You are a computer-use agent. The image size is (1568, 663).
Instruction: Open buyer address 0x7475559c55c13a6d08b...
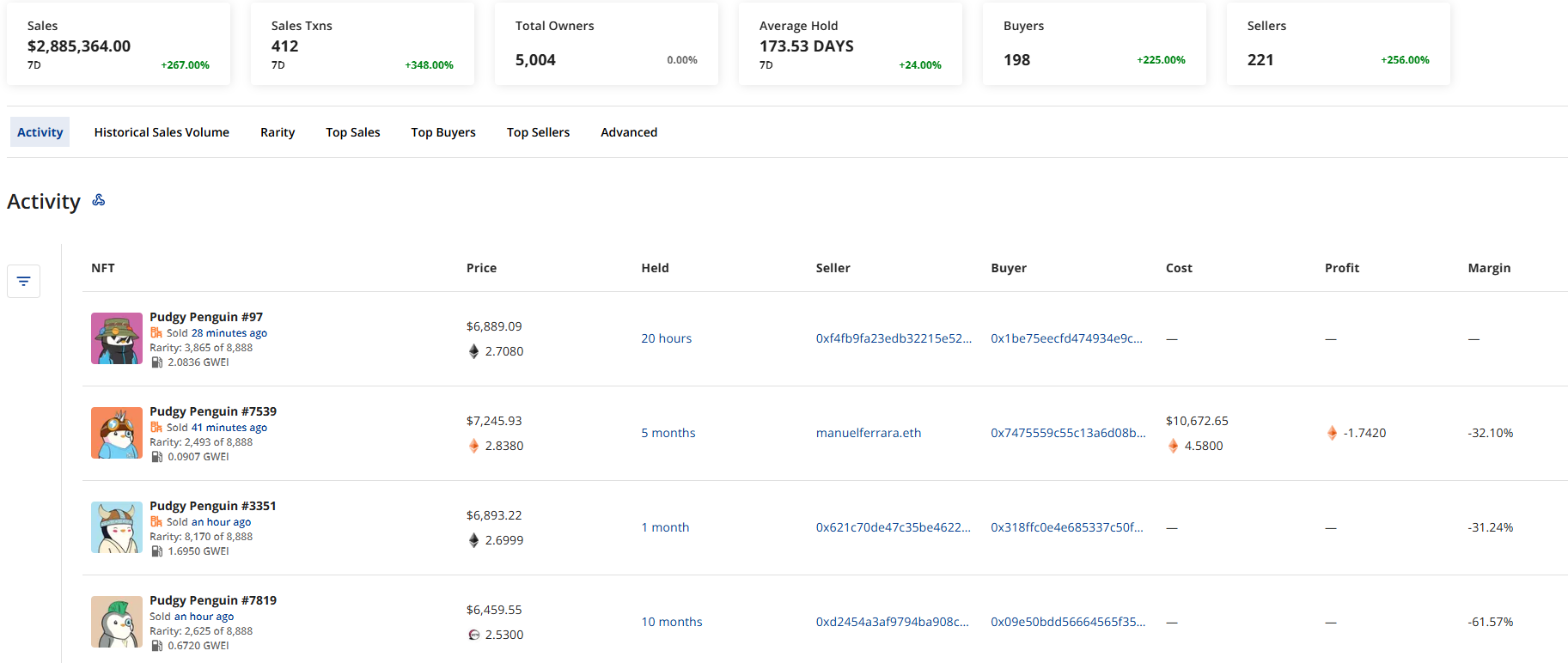pos(1068,433)
